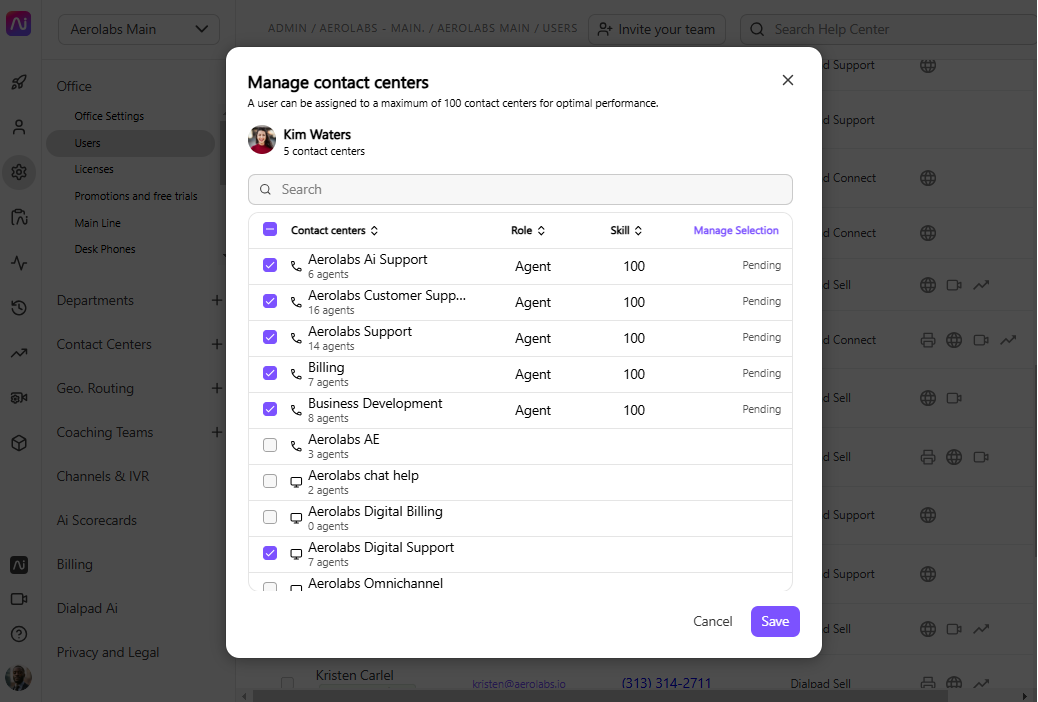Click the Office heading in the sidebar
1038x702 pixels.
click(x=74, y=86)
